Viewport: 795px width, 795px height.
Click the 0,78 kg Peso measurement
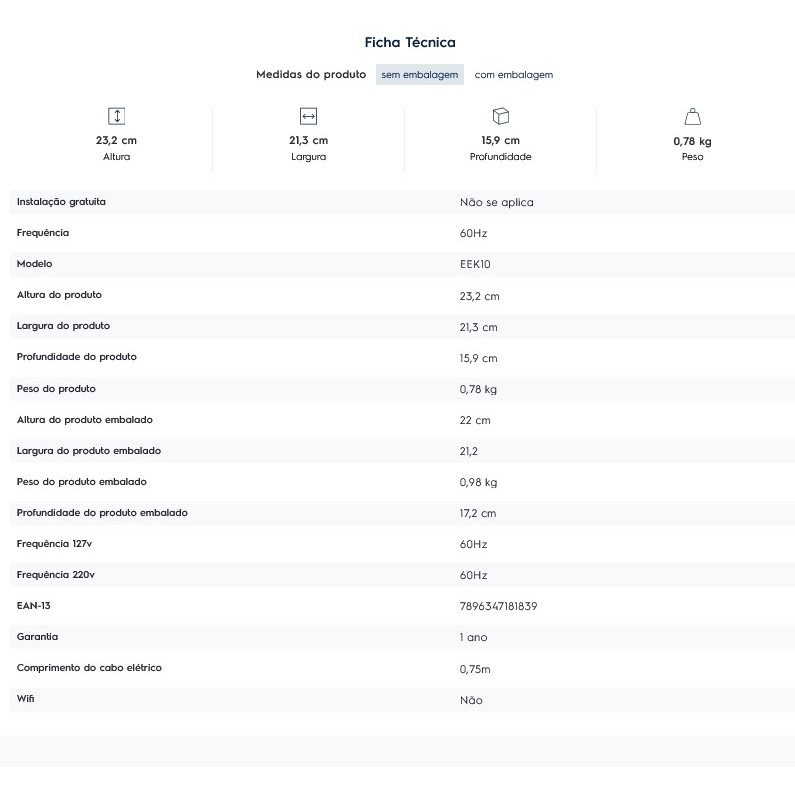[x=692, y=142]
